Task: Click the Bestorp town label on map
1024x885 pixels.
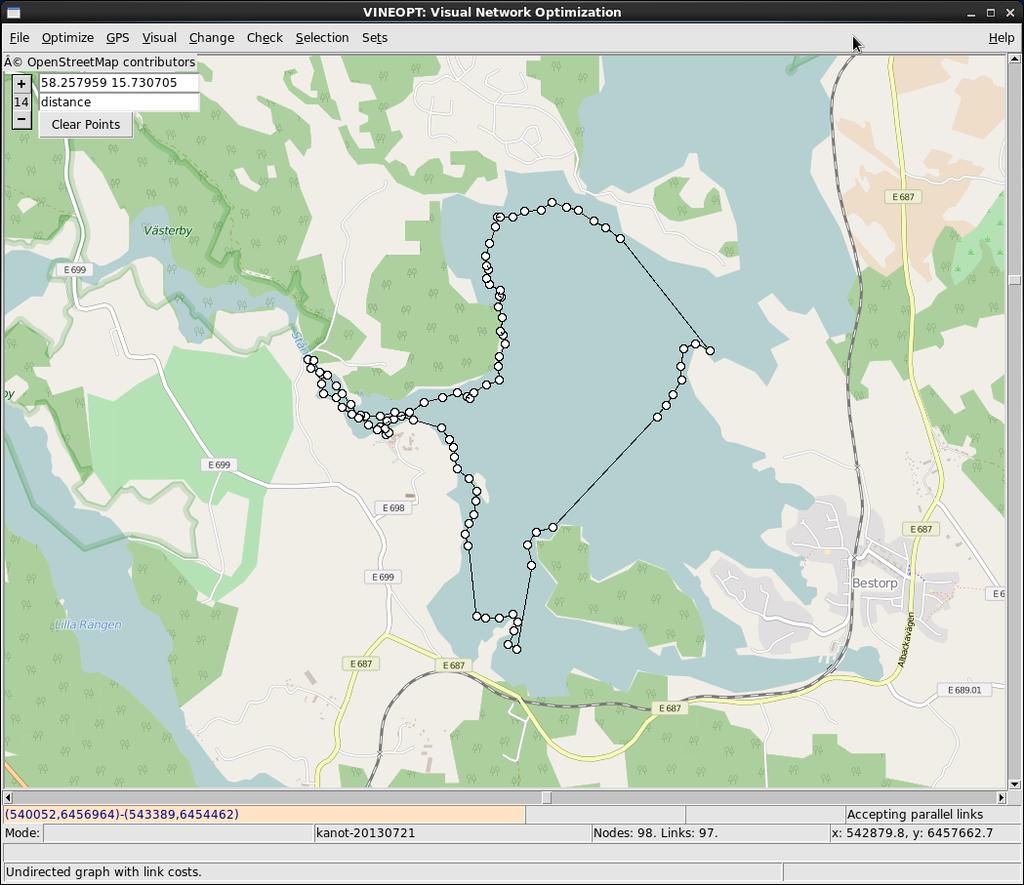Action: point(874,583)
